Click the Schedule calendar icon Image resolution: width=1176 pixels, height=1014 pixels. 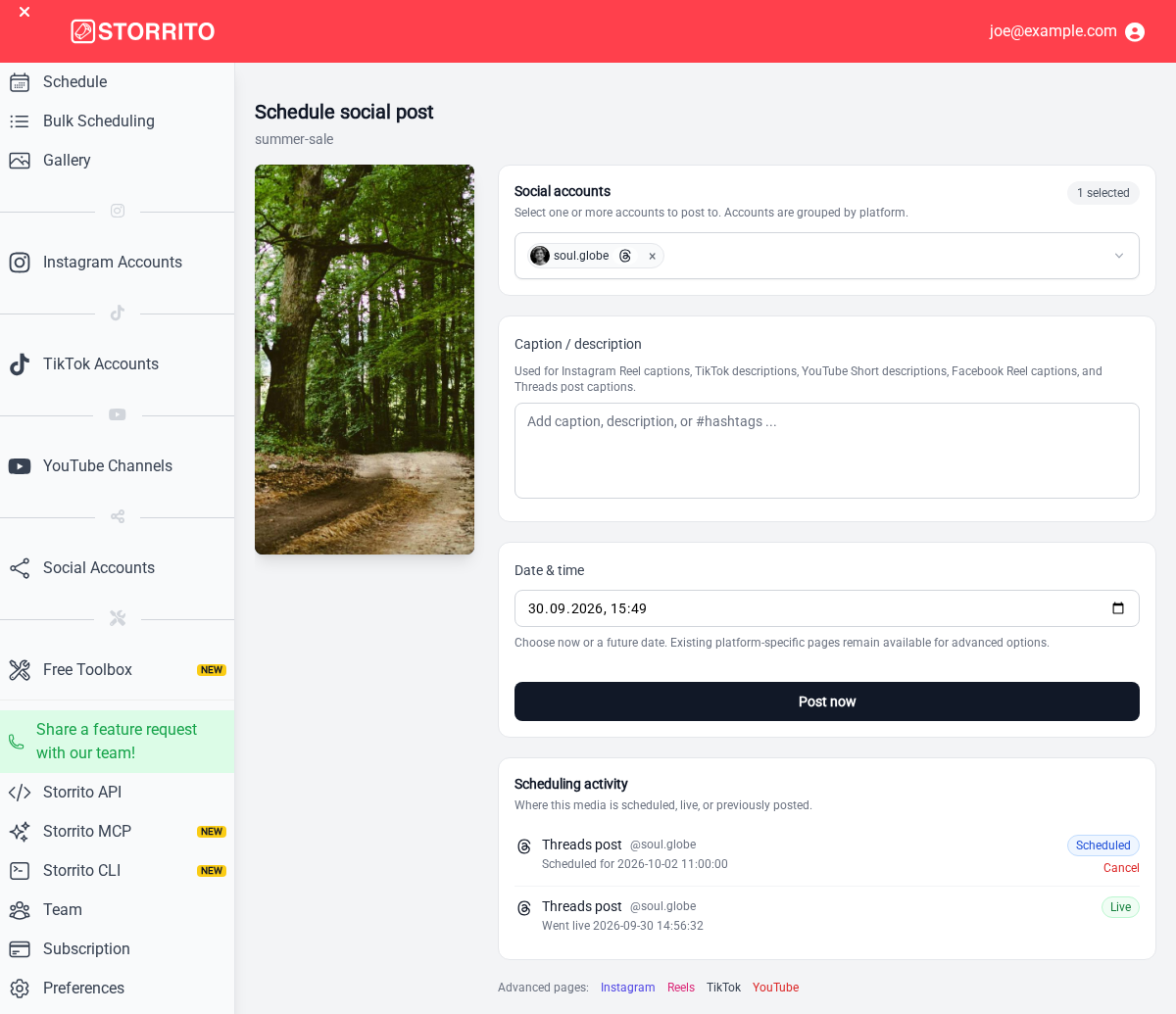(x=20, y=82)
